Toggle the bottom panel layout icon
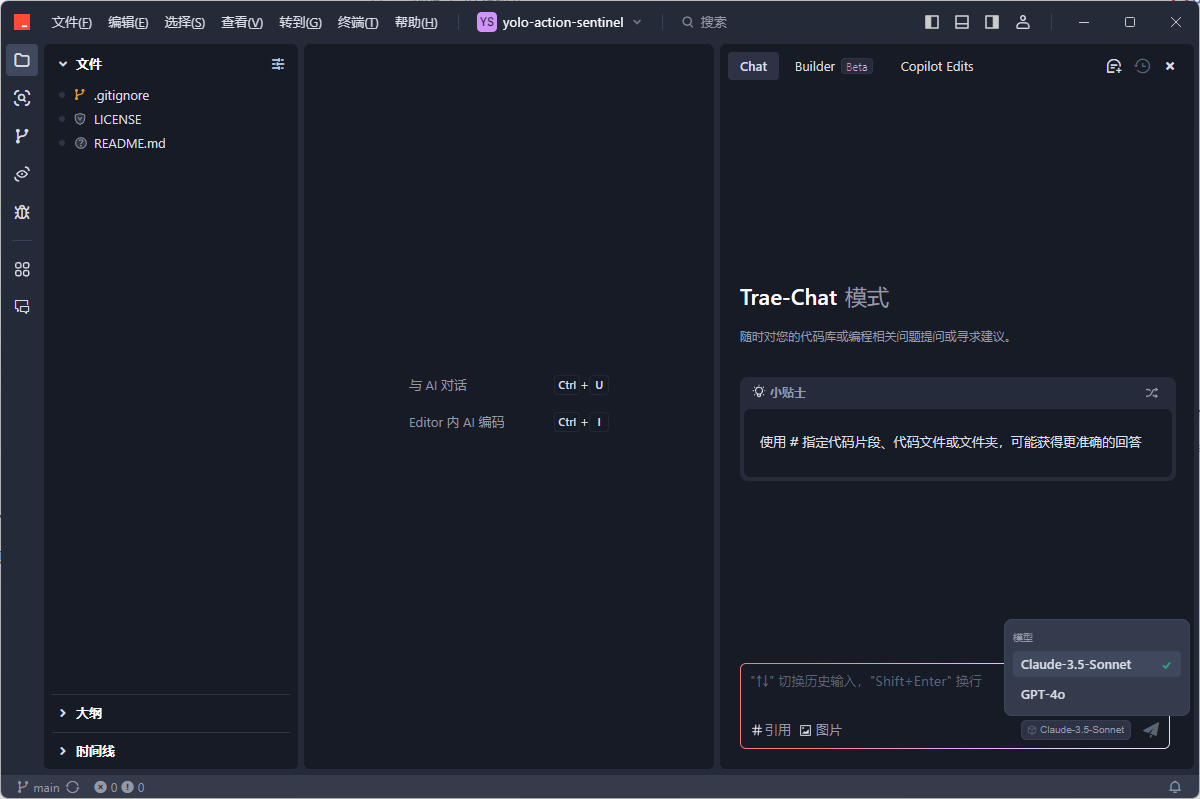This screenshot has width=1200, height=799. (962, 22)
